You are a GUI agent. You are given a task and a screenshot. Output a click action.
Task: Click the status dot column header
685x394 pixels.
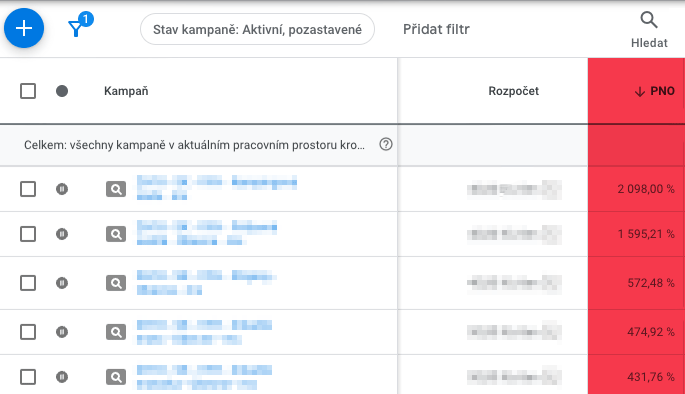pos(62,91)
